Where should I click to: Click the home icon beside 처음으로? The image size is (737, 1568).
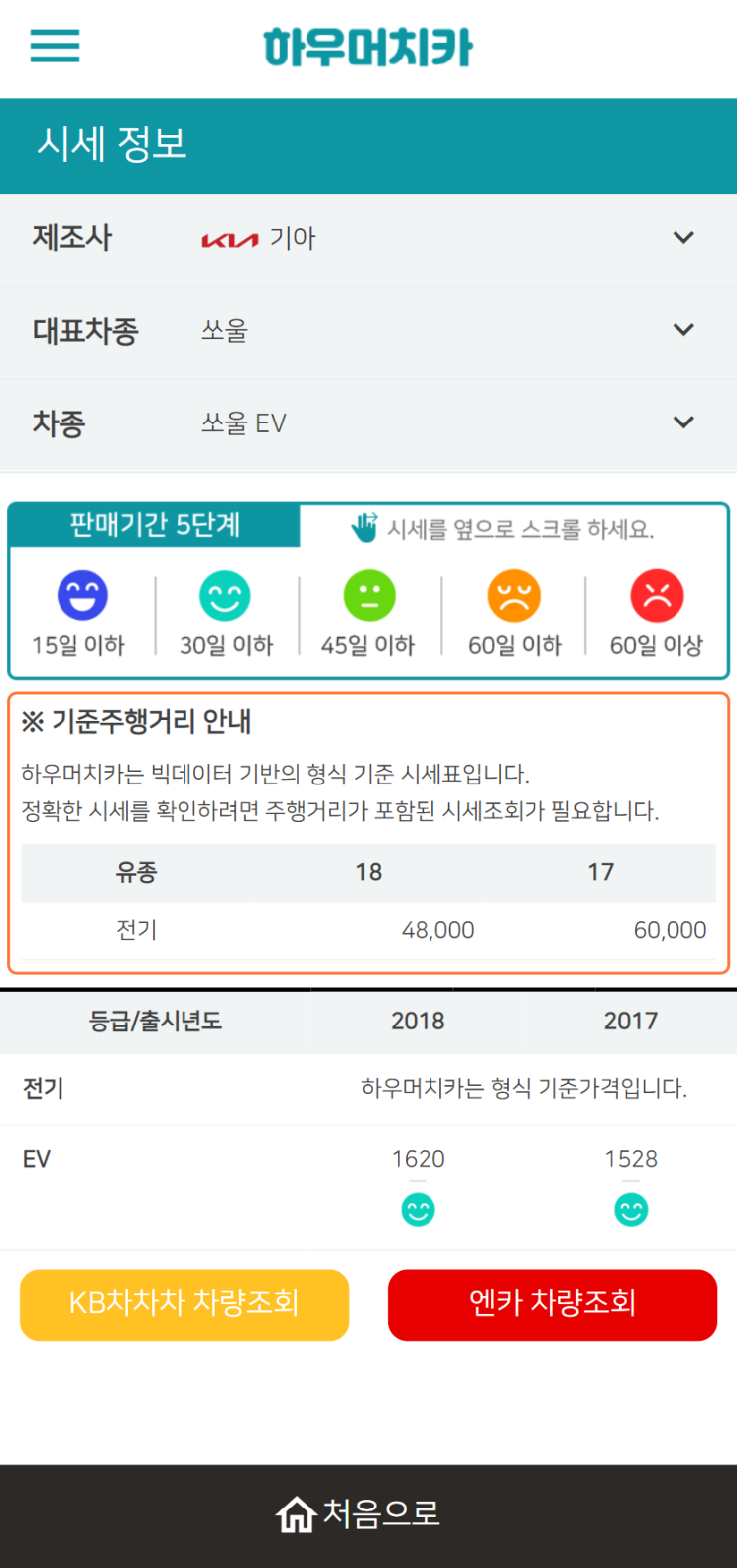pyautogui.click(x=296, y=1514)
